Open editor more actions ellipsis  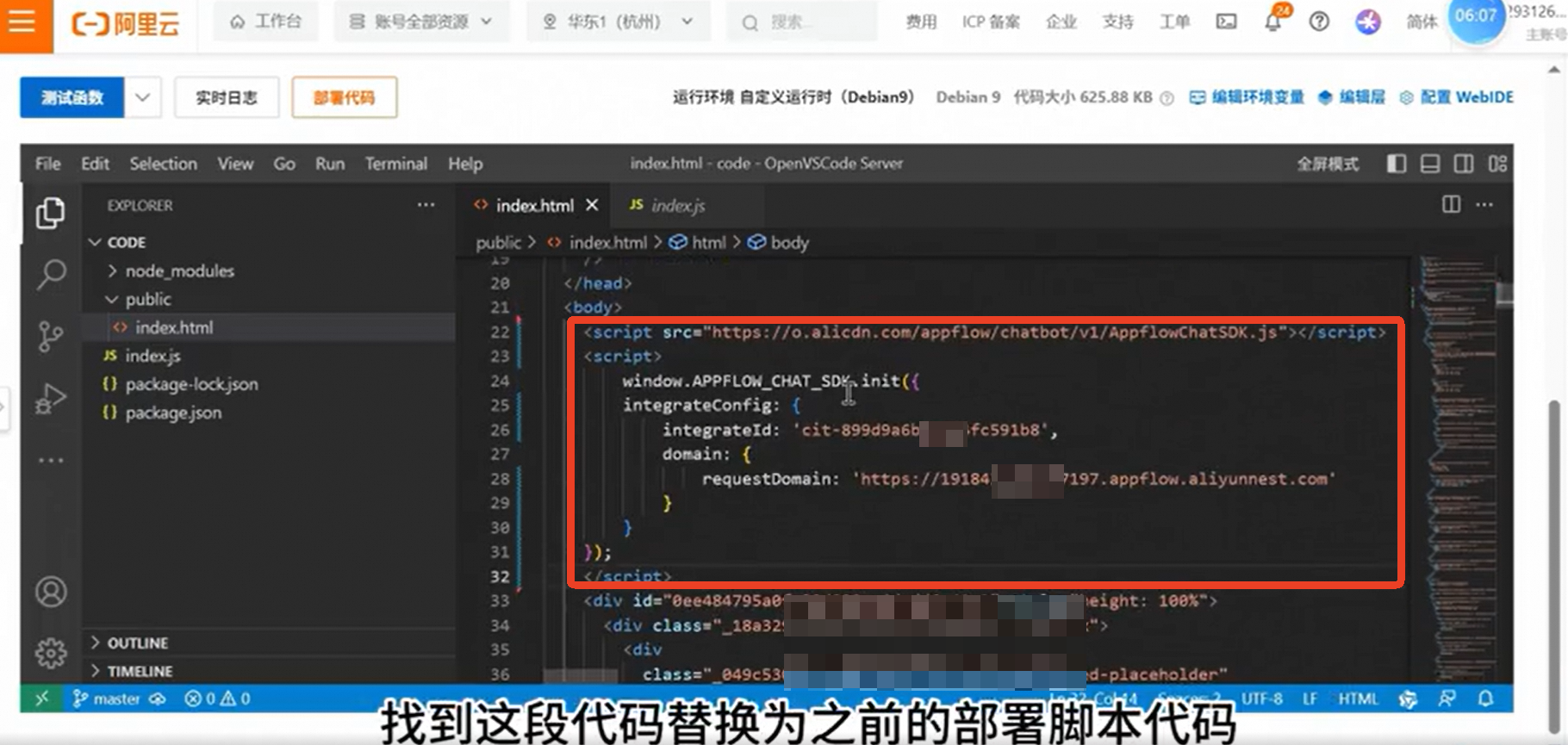coord(1484,204)
